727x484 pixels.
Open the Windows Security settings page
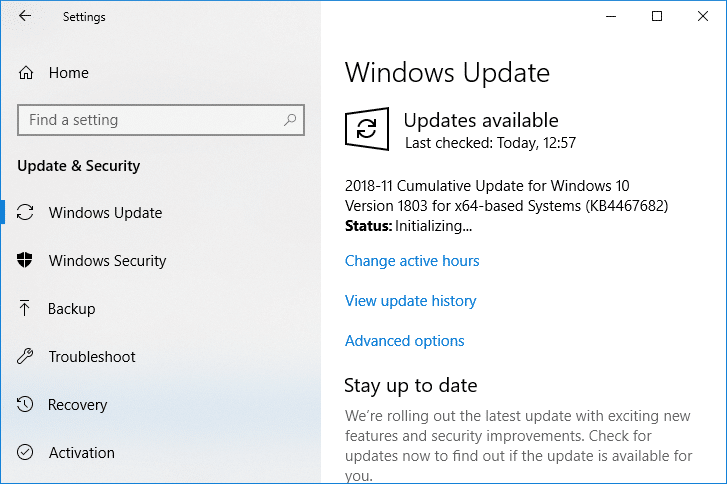(x=107, y=261)
